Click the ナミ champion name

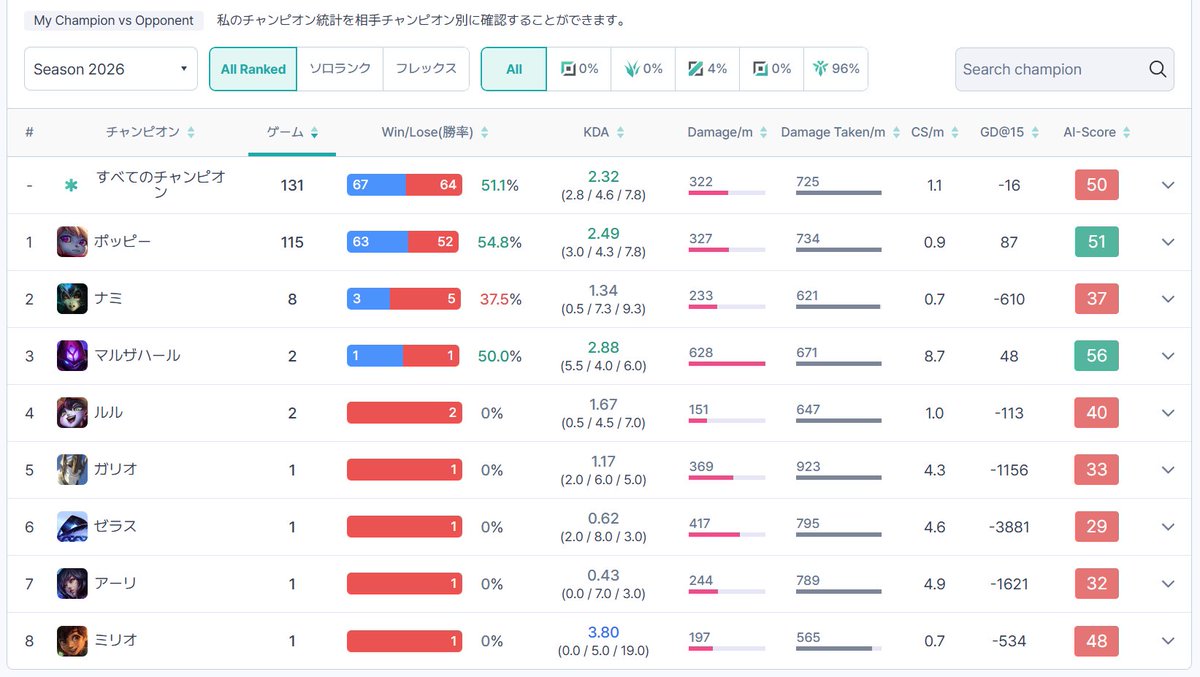click(108, 299)
